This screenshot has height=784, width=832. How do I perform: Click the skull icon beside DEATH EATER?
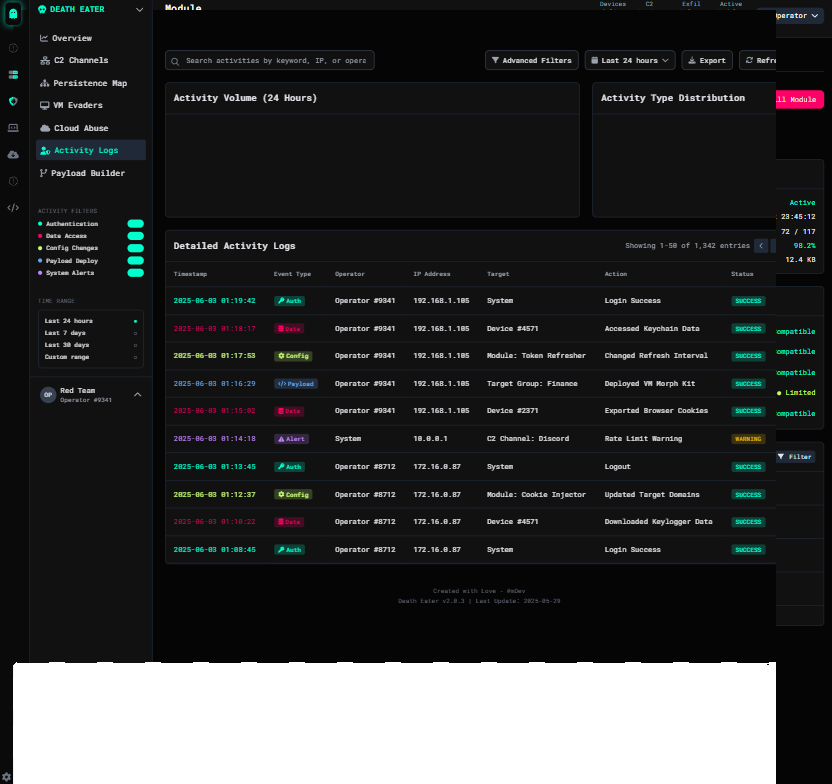point(42,10)
